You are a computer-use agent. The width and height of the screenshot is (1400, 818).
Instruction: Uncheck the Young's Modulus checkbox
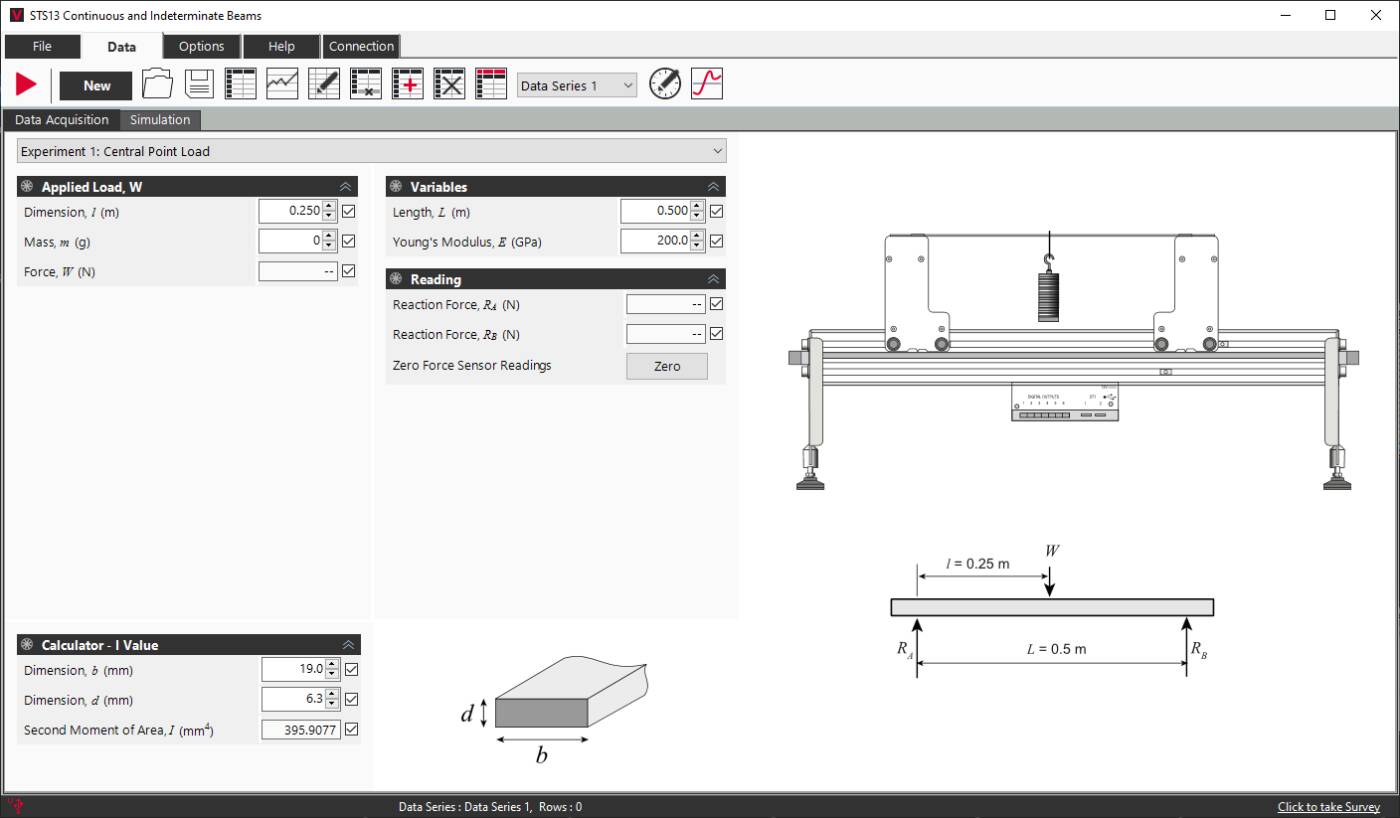716,240
